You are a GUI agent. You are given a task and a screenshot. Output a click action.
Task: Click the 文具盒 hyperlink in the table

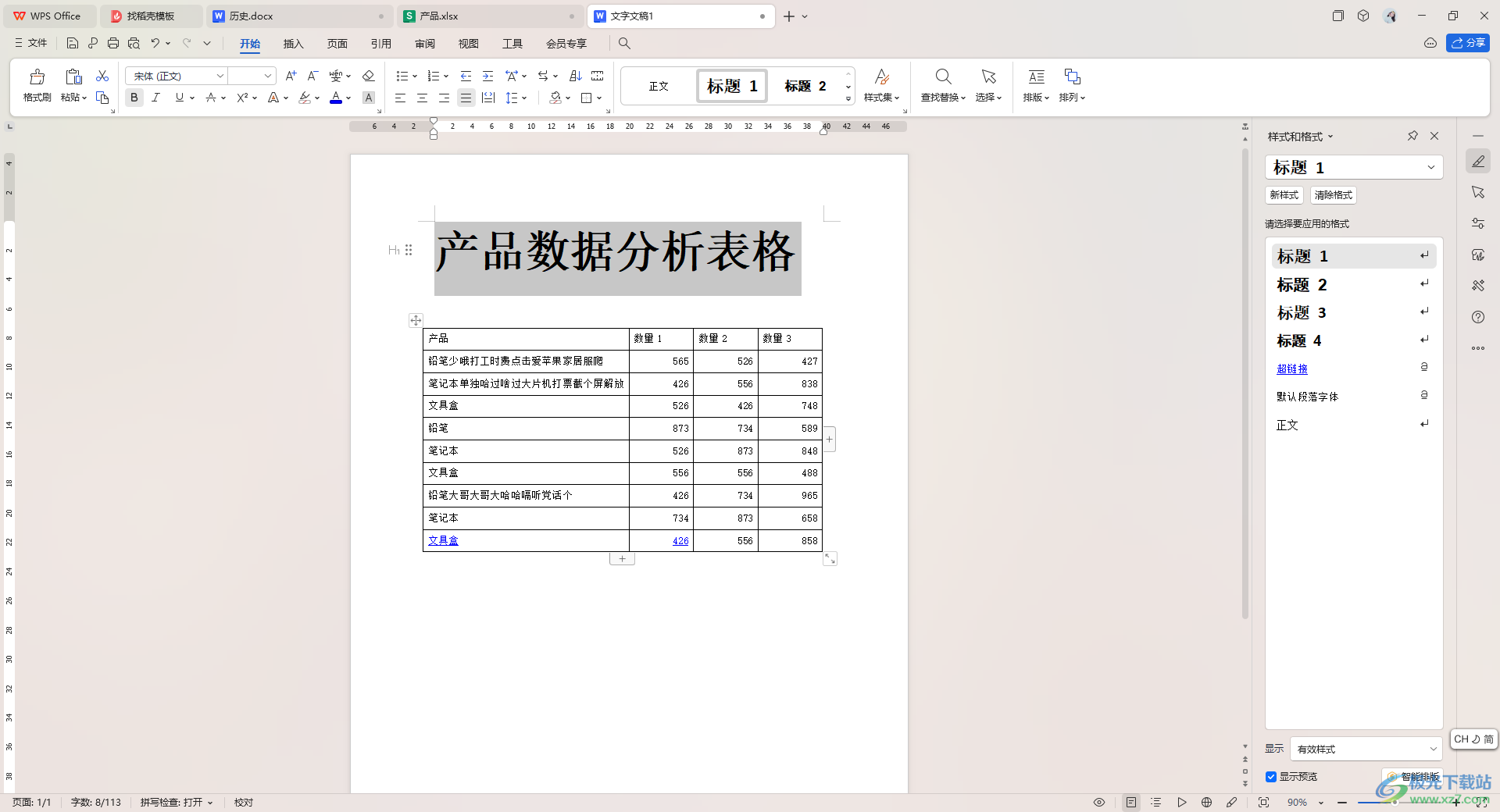(x=443, y=540)
